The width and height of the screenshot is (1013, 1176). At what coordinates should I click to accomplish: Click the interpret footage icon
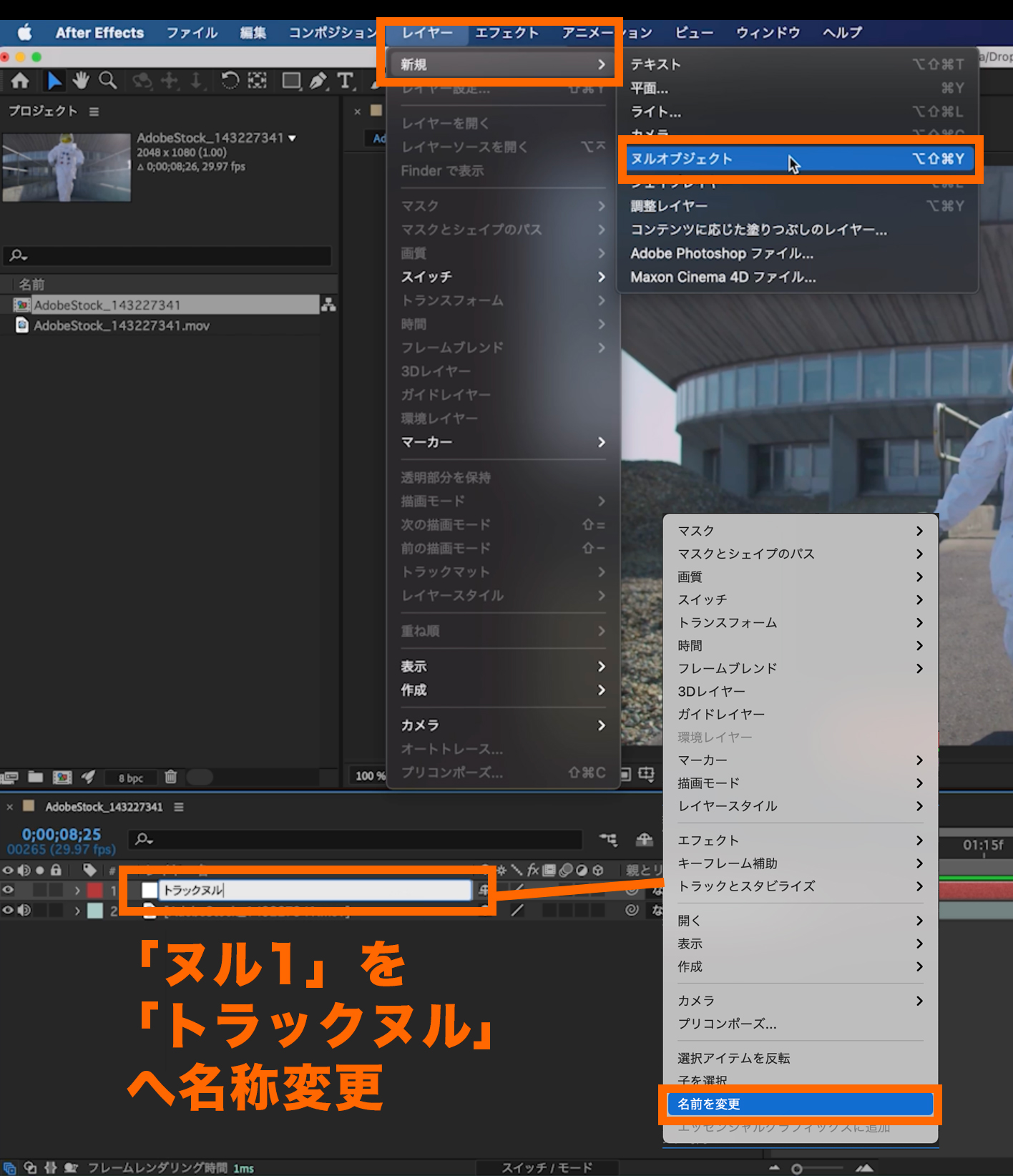pos(9,778)
